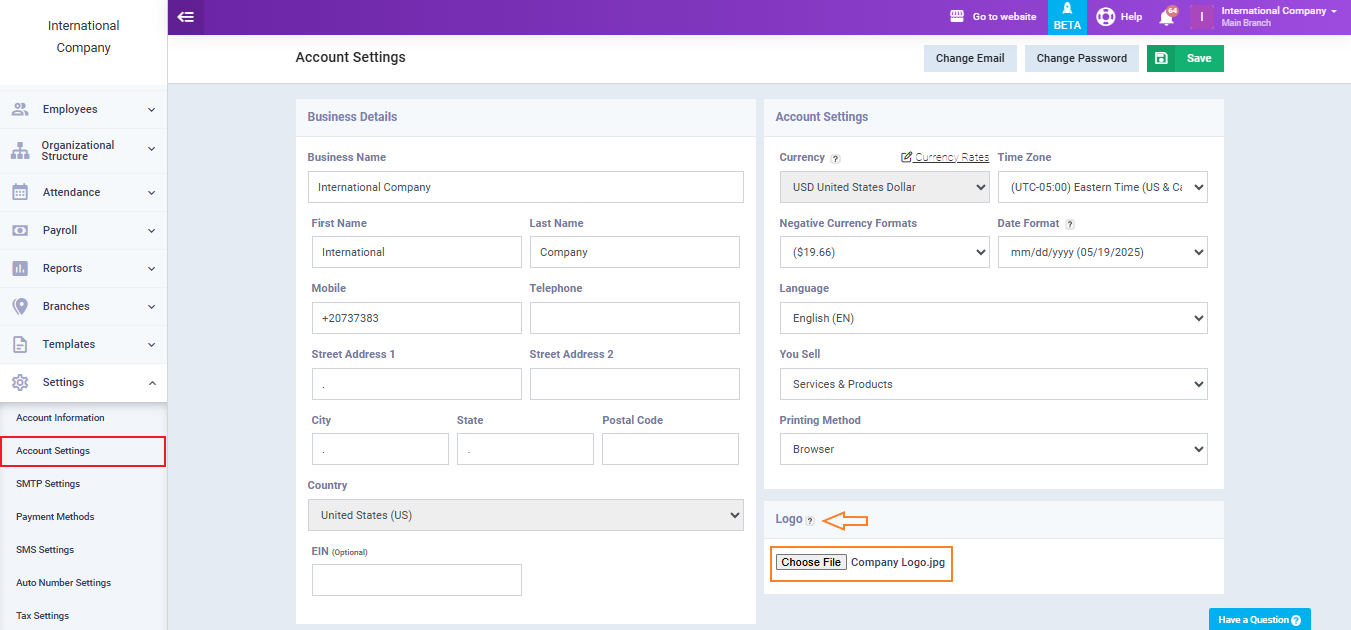Viewport: 1351px width, 630px height.
Task: Click the Help lifebuoy icon
Action: coord(1105,17)
